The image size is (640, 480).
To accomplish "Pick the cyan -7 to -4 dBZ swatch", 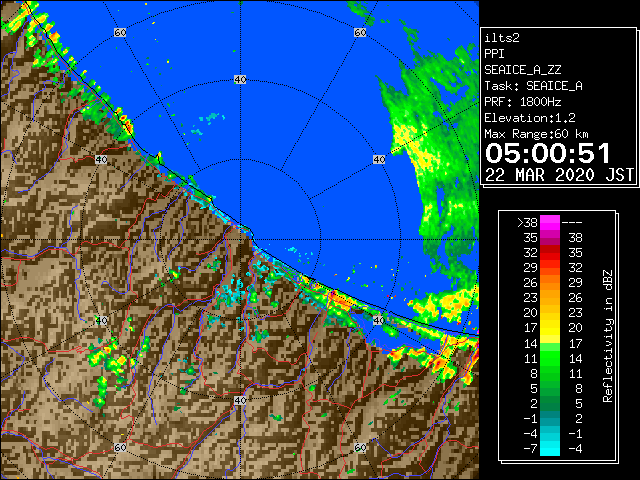I will coord(550,448).
